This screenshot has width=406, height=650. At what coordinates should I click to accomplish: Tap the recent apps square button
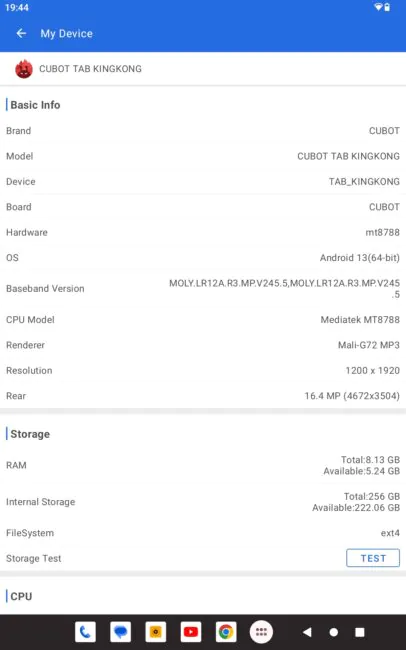pos(360,632)
